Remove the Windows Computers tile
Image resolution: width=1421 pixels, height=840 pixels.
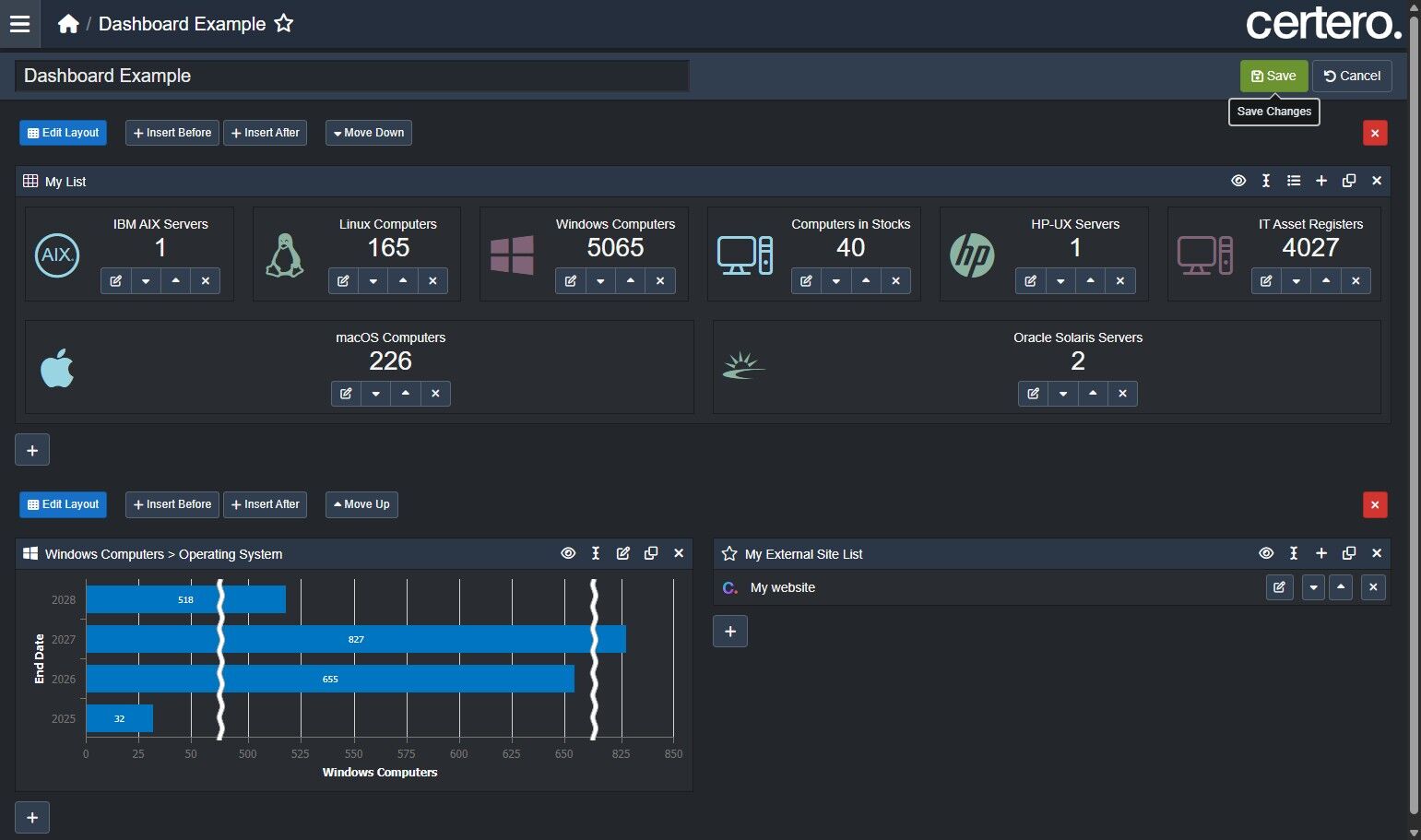pos(660,281)
